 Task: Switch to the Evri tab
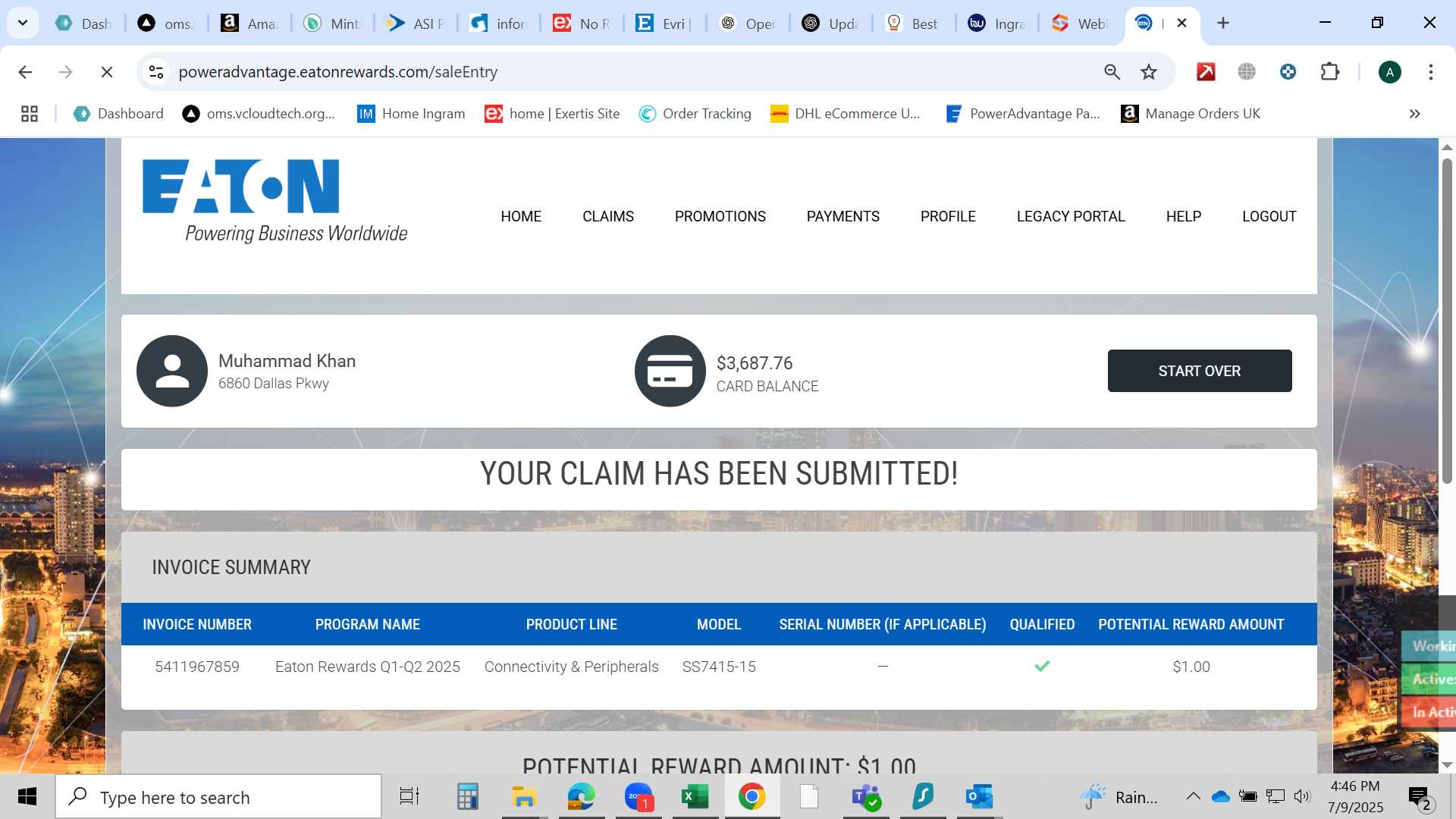665,24
